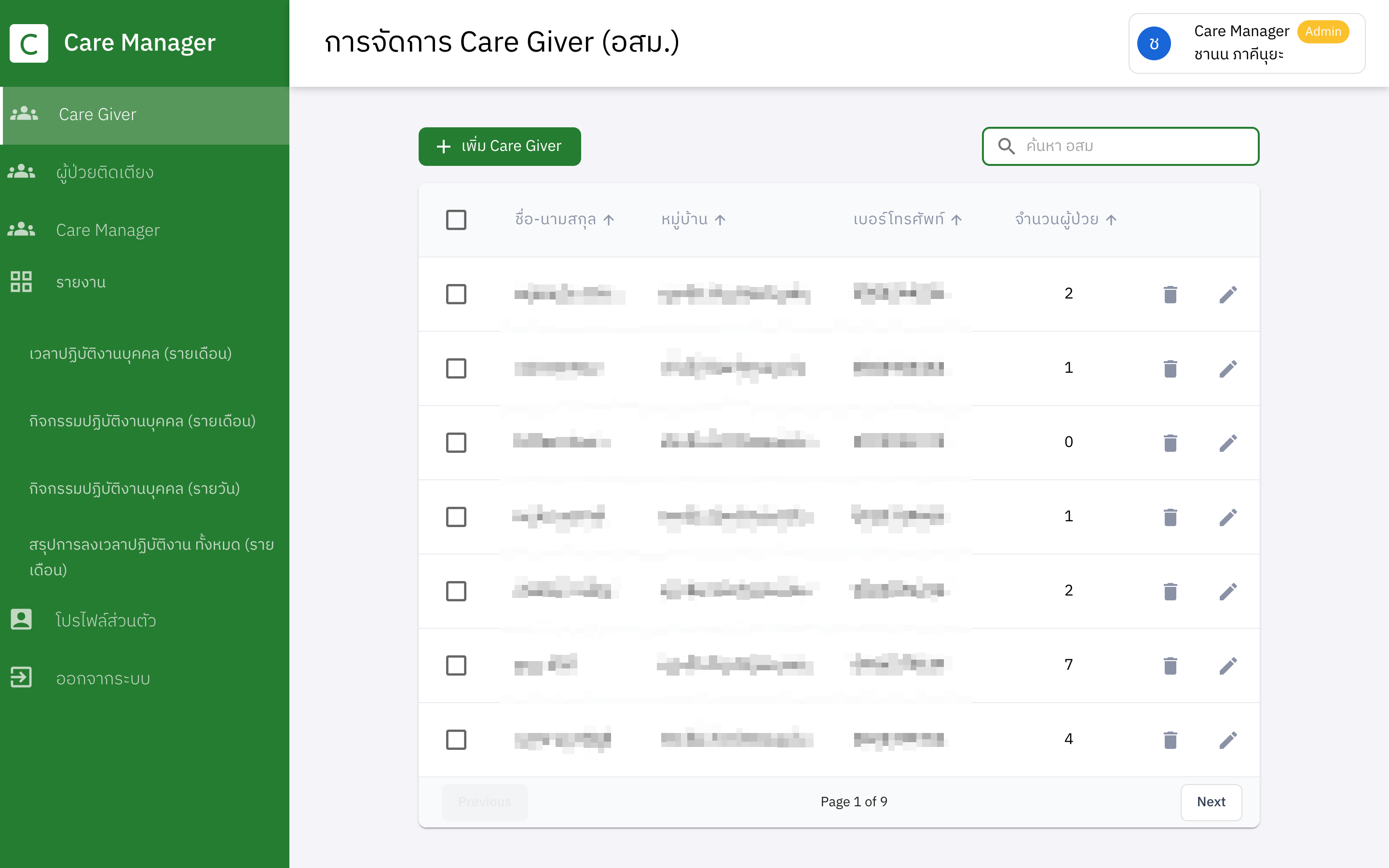This screenshot has height=868, width=1389.
Task: Delete the care giver with 4 patients
Action: (1171, 739)
